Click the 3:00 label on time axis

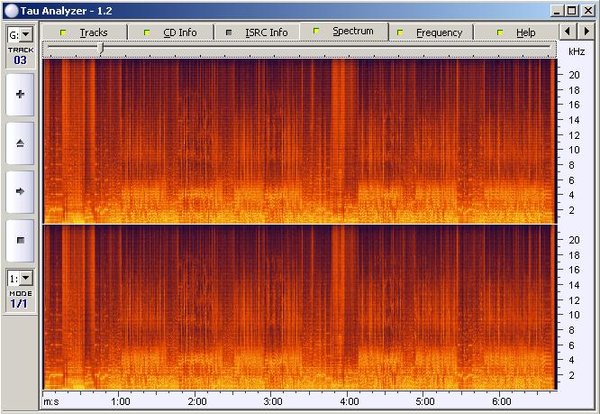tap(273, 402)
